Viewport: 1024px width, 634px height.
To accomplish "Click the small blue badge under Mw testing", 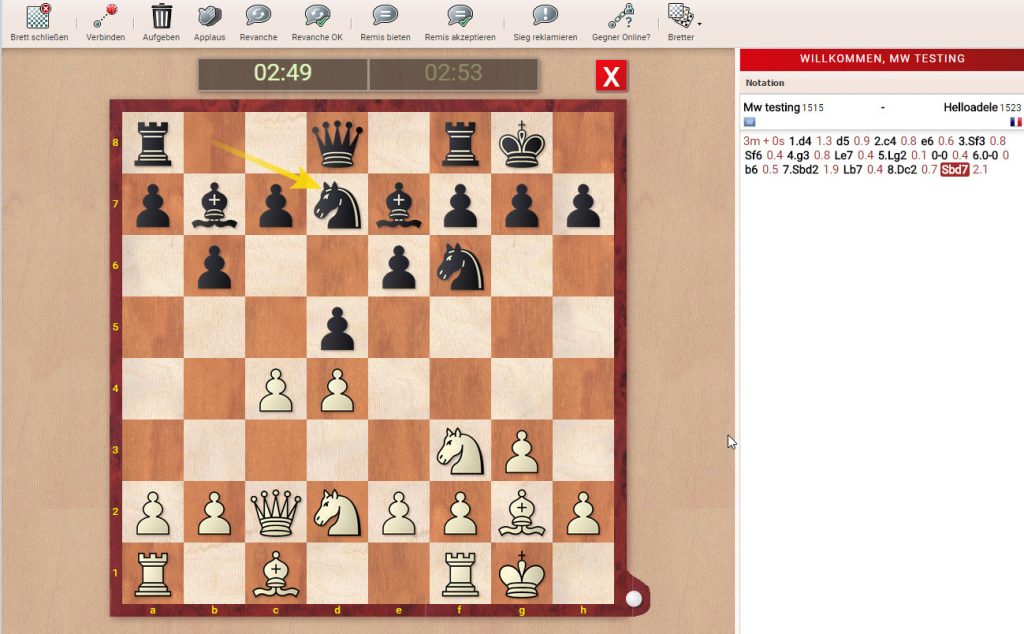I will click(x=748, y=122).
